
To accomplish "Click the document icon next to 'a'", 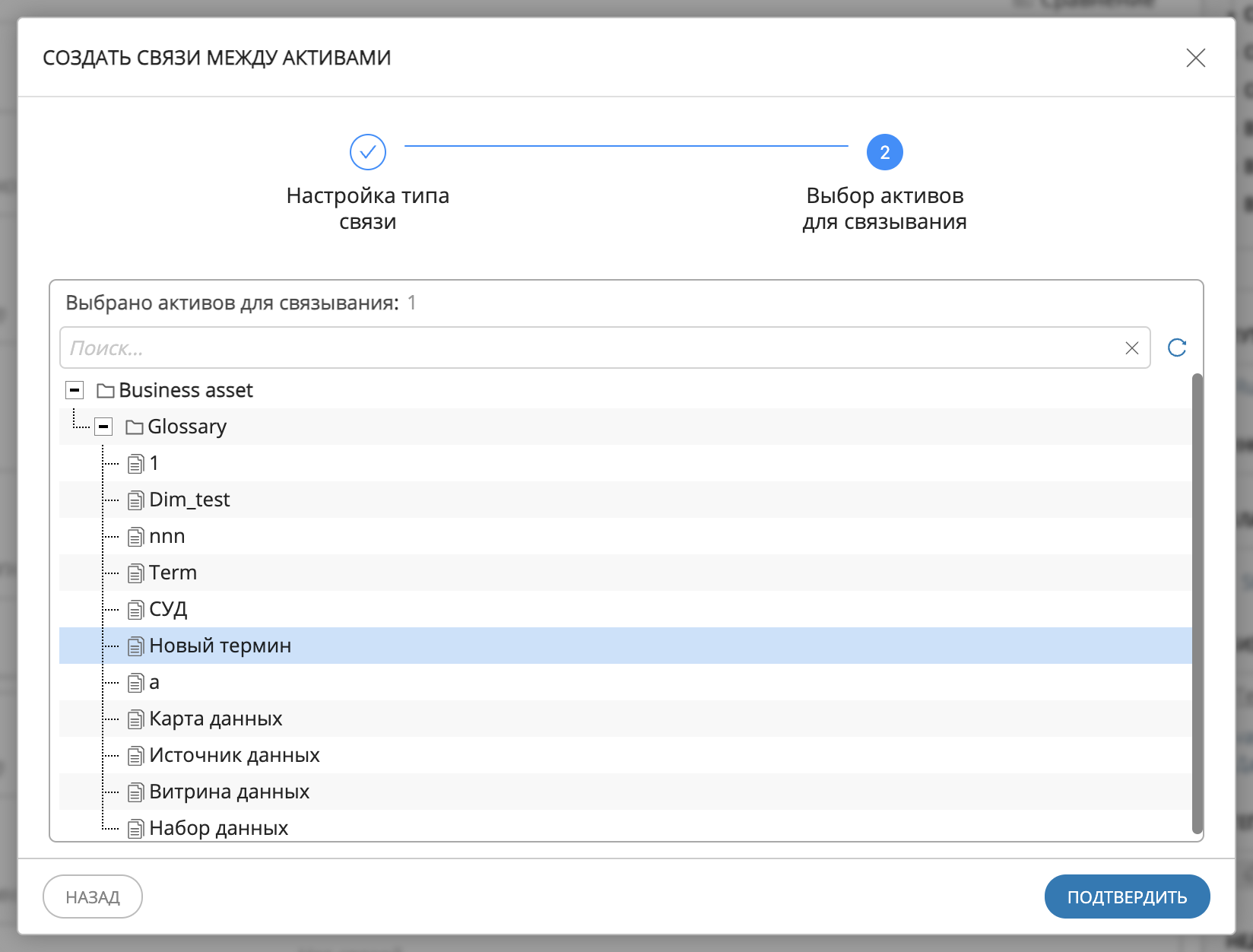I will point(135,683).
